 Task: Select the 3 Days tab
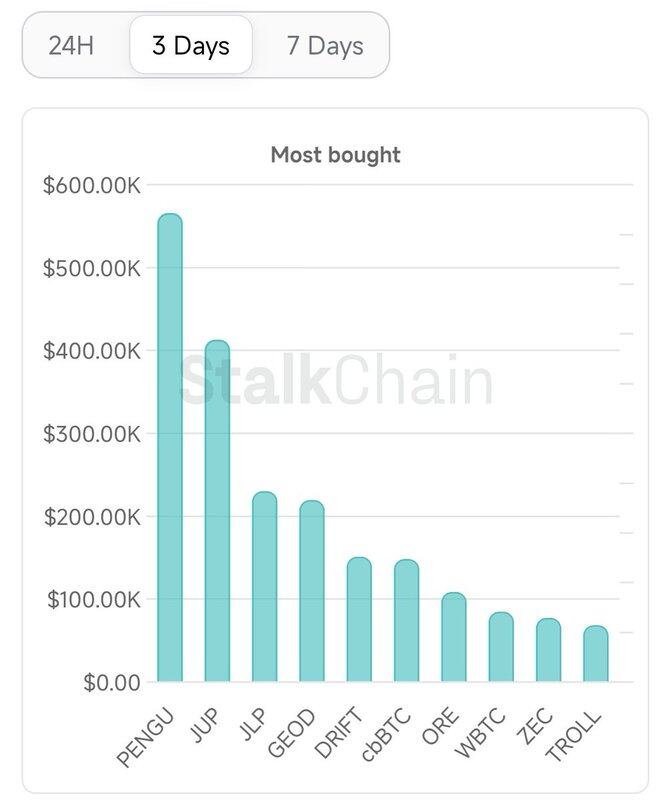point(190,46)
